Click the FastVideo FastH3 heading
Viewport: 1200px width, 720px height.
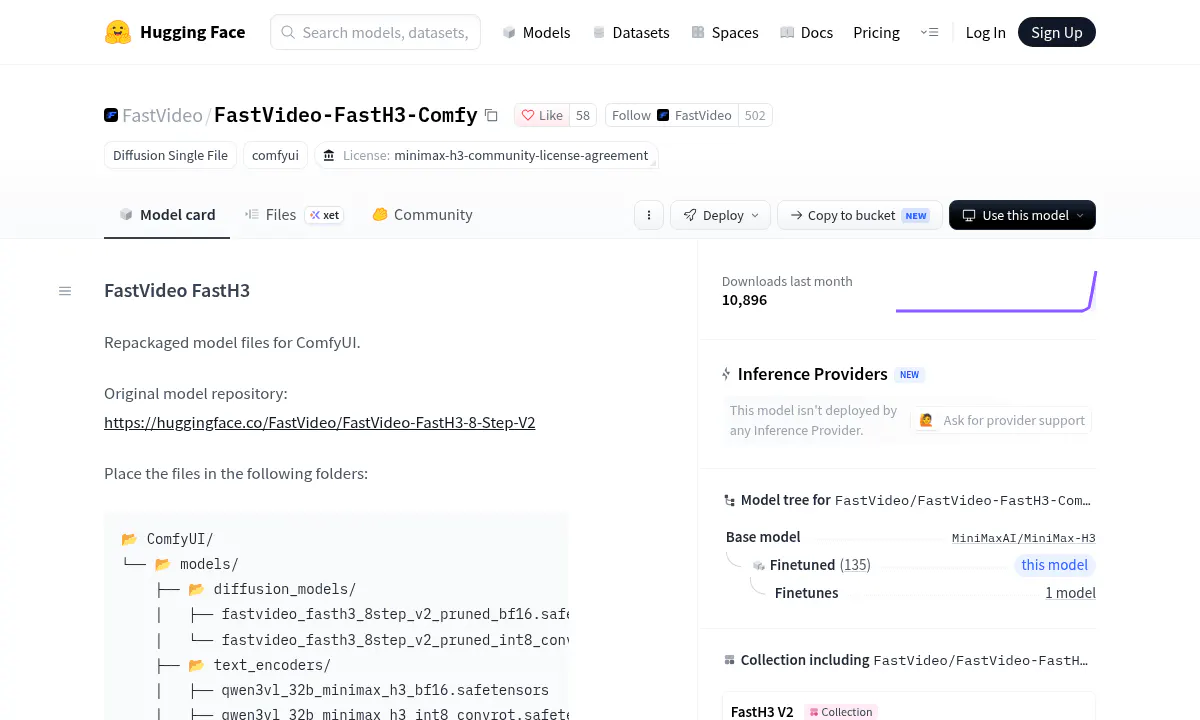177,291
